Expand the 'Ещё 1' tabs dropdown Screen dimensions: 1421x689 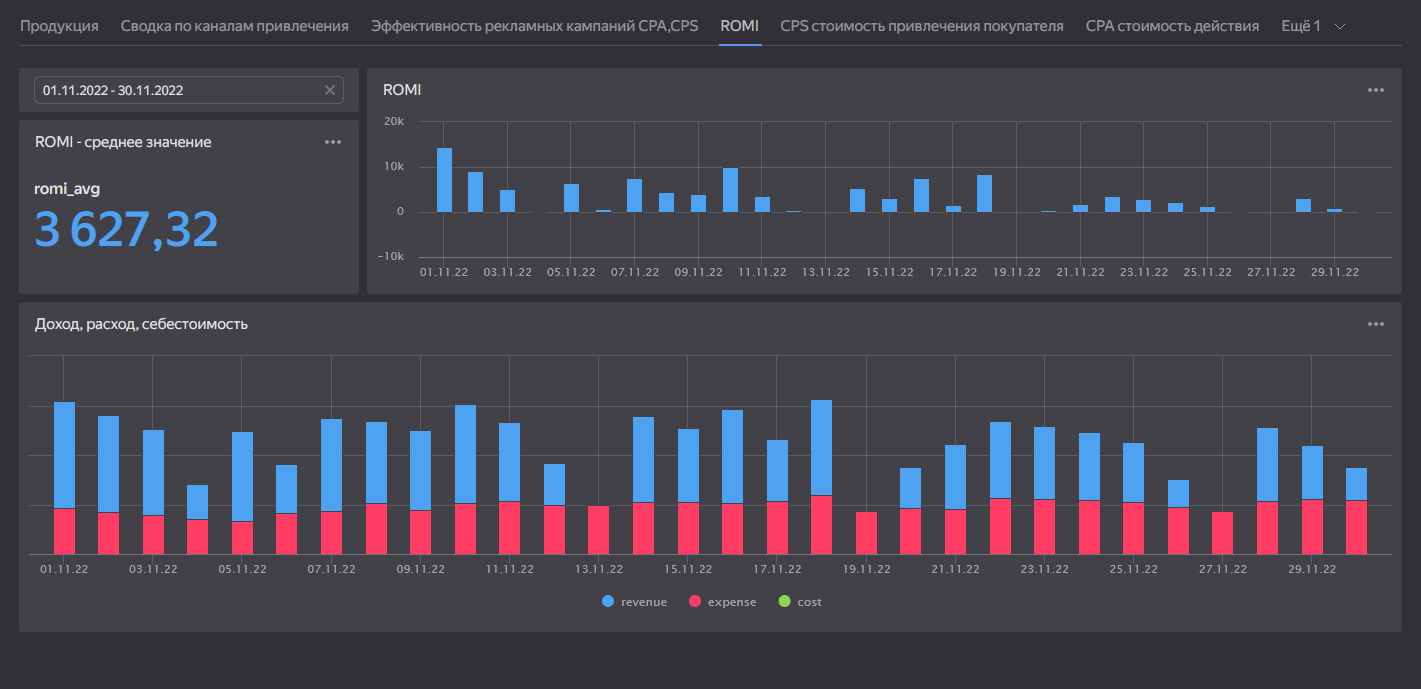pos(1314,26)
